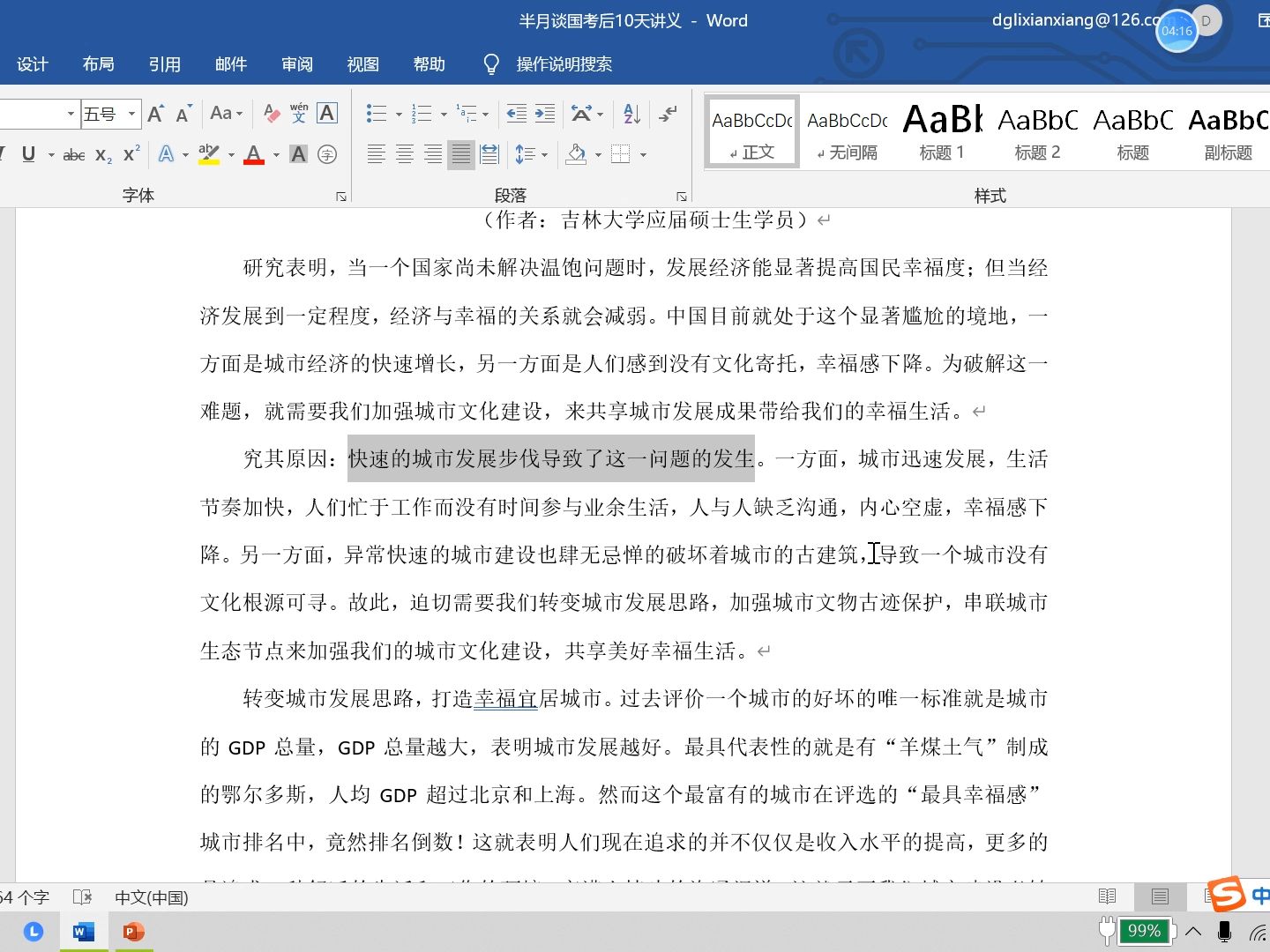The image size is (1270, 952).
Task: Expand the underline style dropdown
Action: click(x=51, y=156)
